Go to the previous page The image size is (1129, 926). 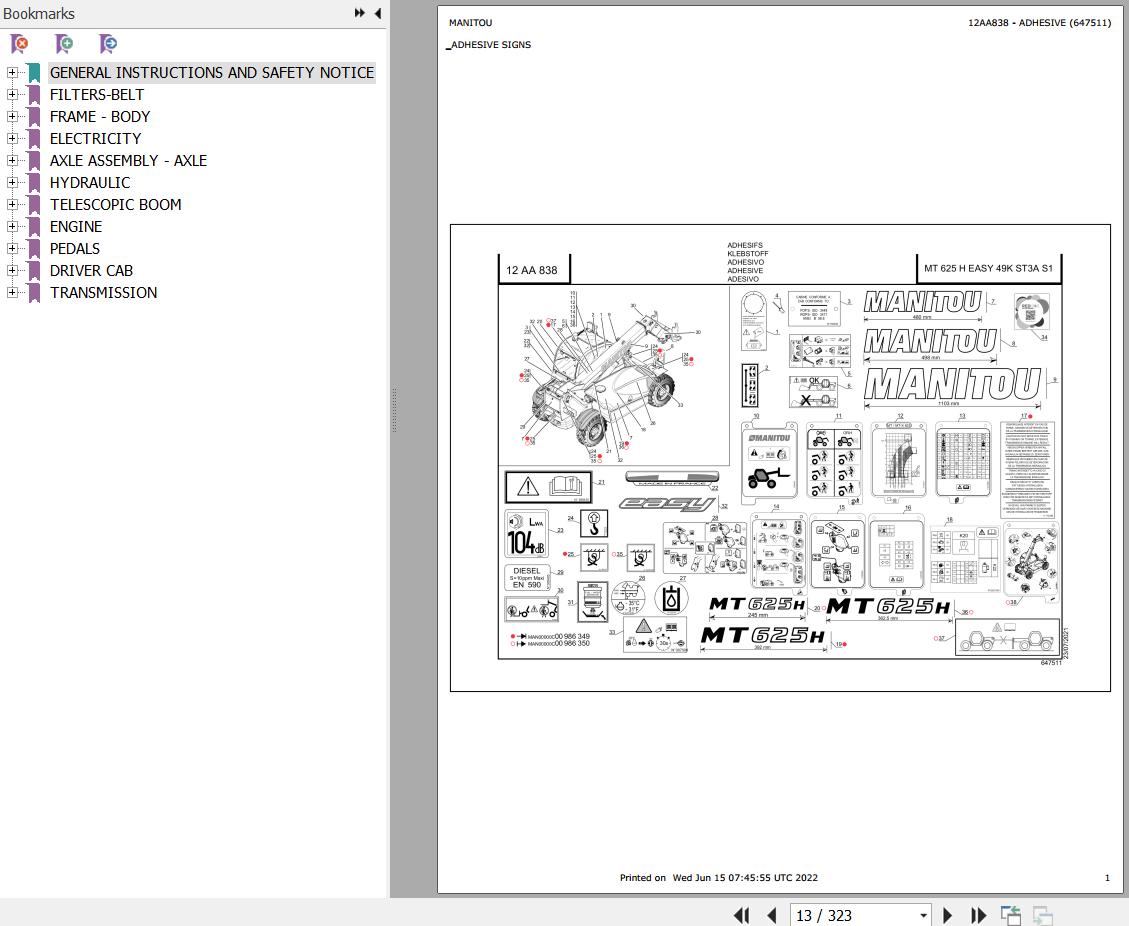click(772, 915)
